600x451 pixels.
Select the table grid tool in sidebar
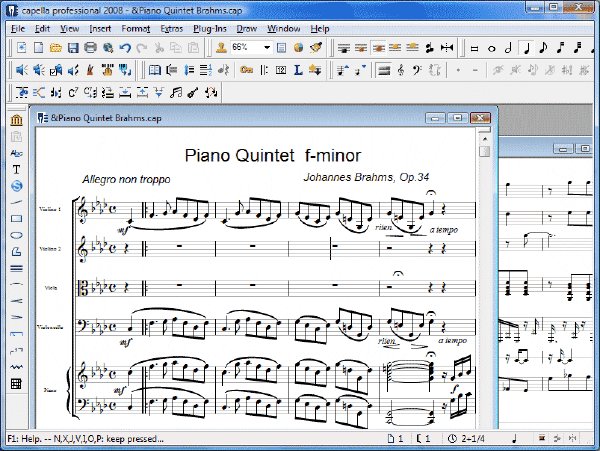point(16,384)
